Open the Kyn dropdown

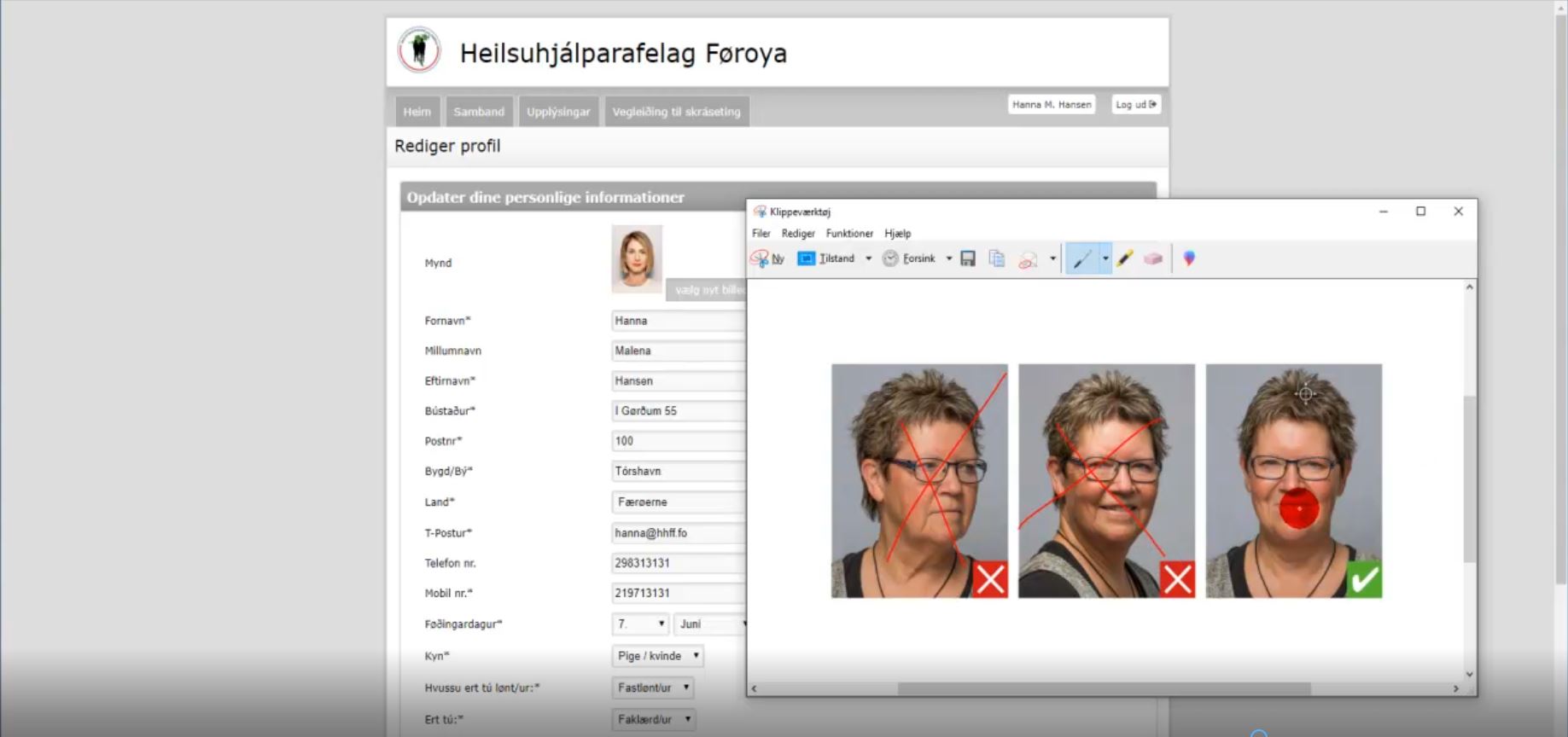pyautogui.click(x=658, y=656)
